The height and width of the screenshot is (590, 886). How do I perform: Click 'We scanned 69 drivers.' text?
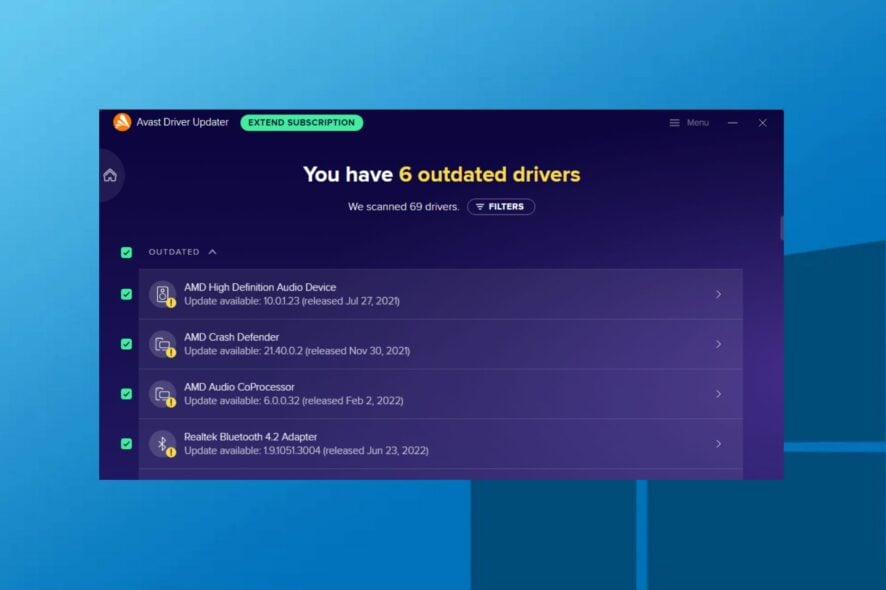pos(403,207)
